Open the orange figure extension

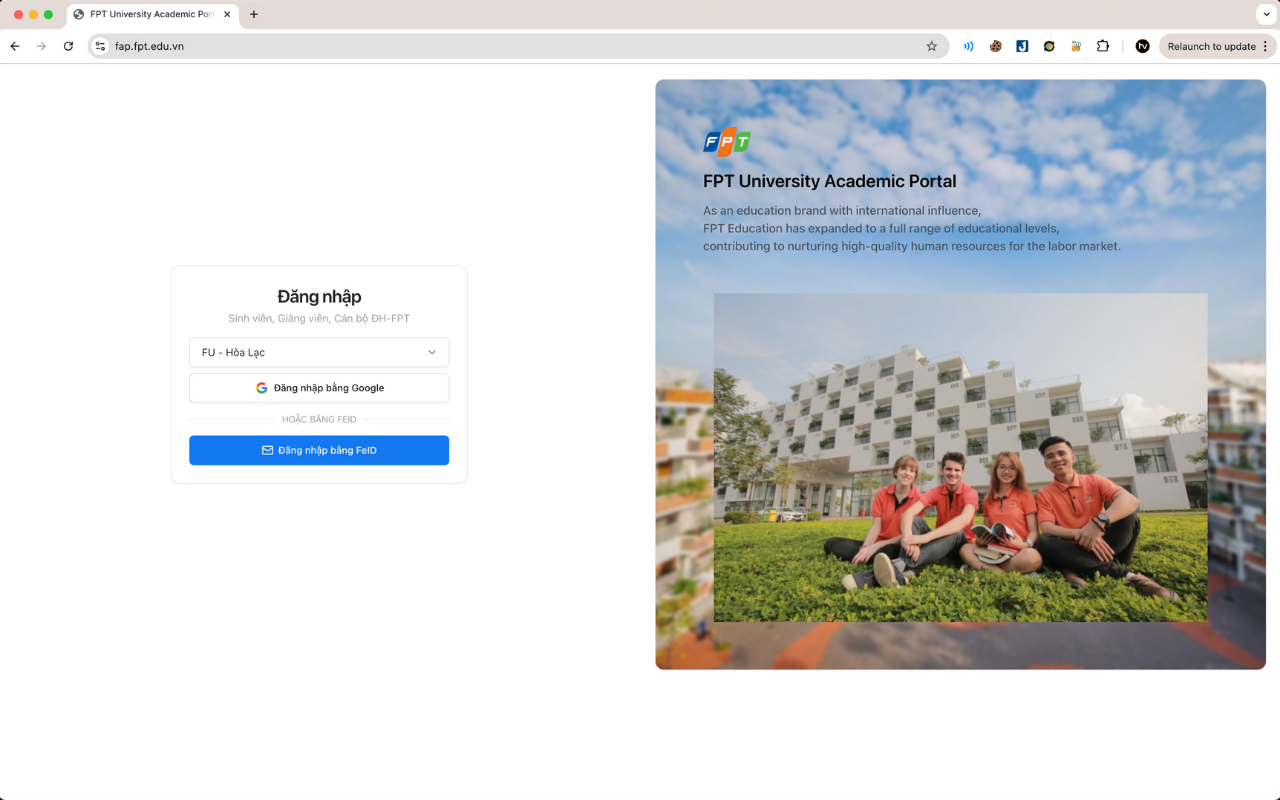pos(1076,46)
